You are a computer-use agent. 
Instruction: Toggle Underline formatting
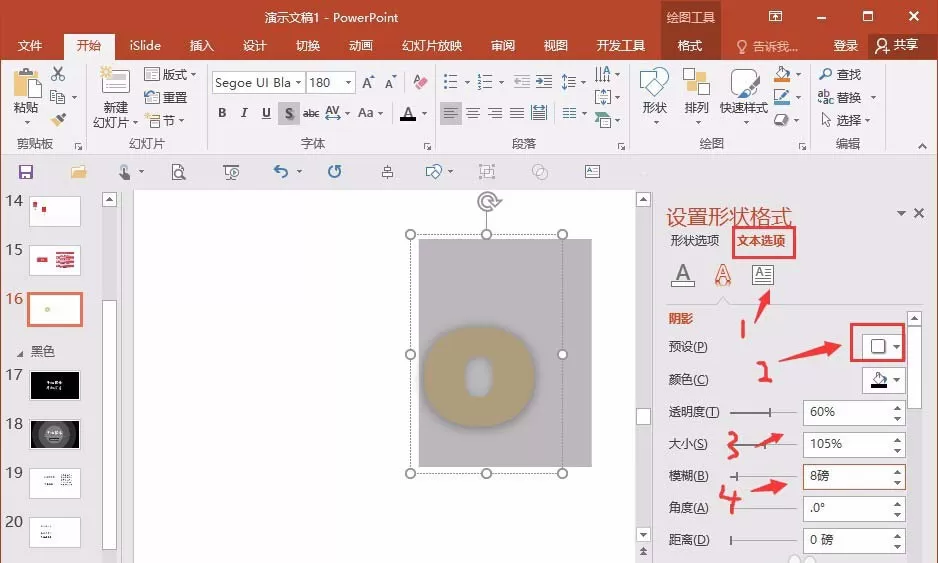tap(266, 112)
